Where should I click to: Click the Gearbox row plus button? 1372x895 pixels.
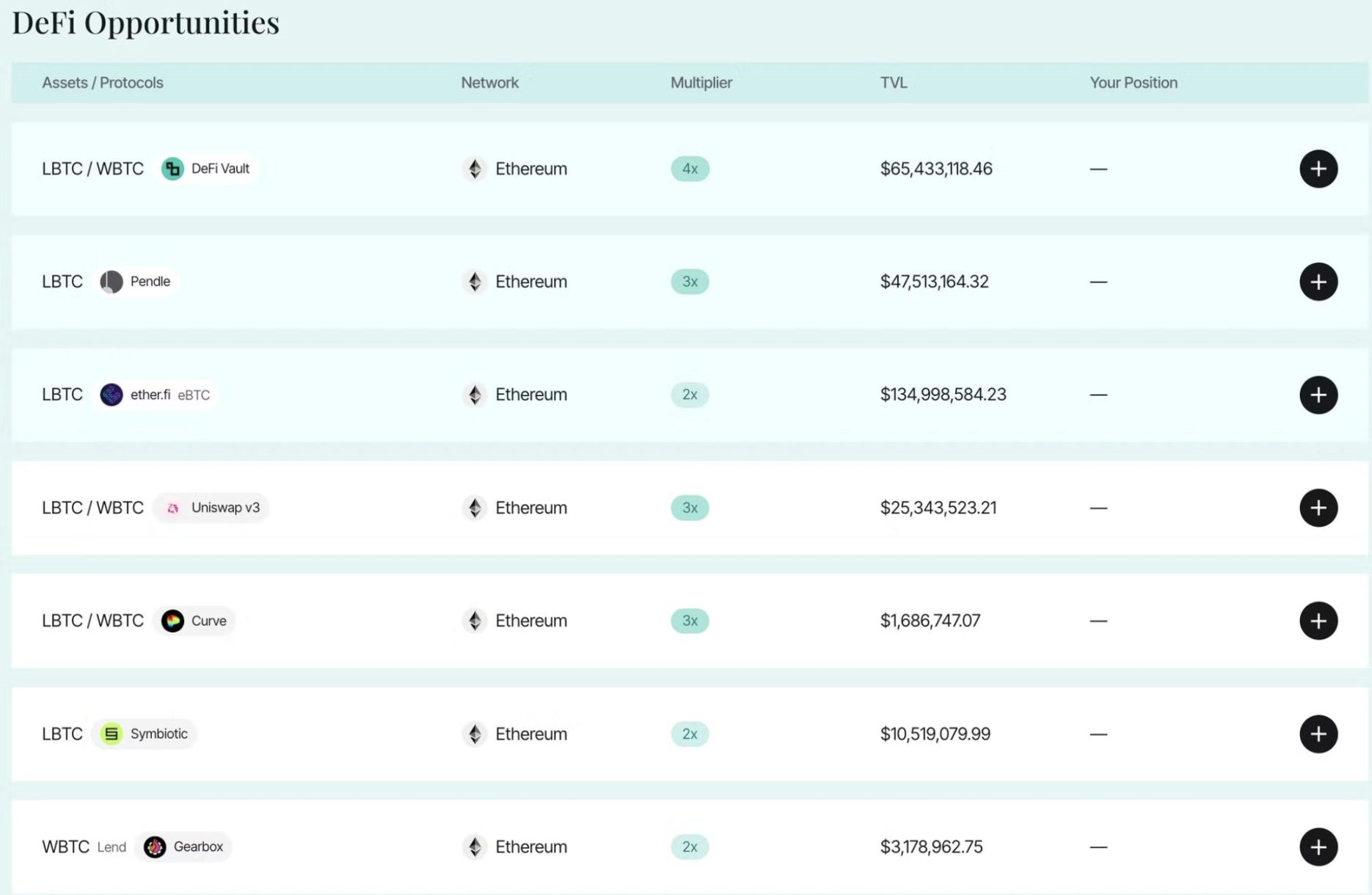(x=1318, y=847)
